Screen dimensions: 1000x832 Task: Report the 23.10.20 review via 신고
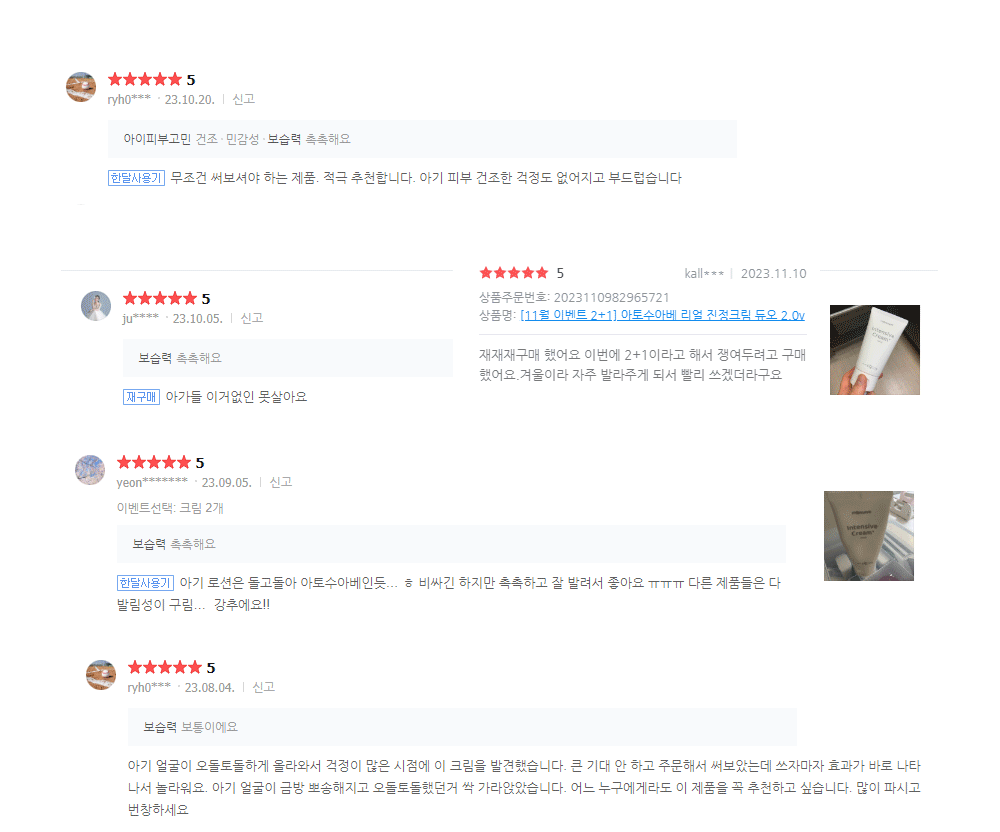click(x=243, y=99)
